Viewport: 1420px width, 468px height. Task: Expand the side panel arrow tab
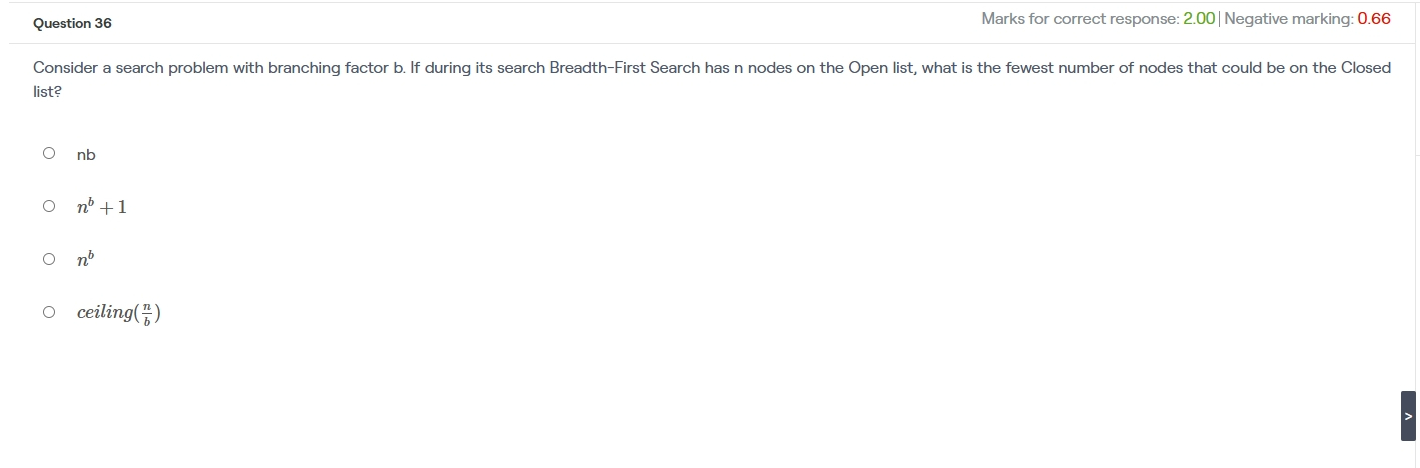pos(1408,416)
